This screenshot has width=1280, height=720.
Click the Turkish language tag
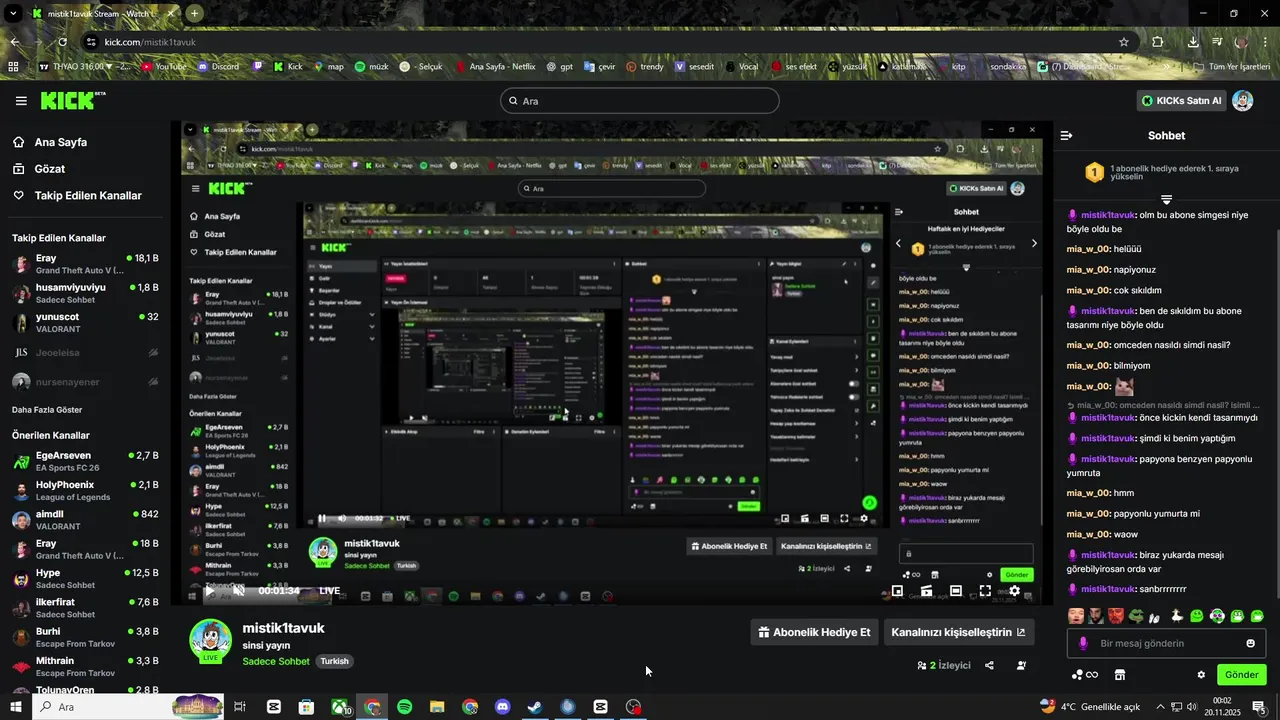tap(334, 661)
